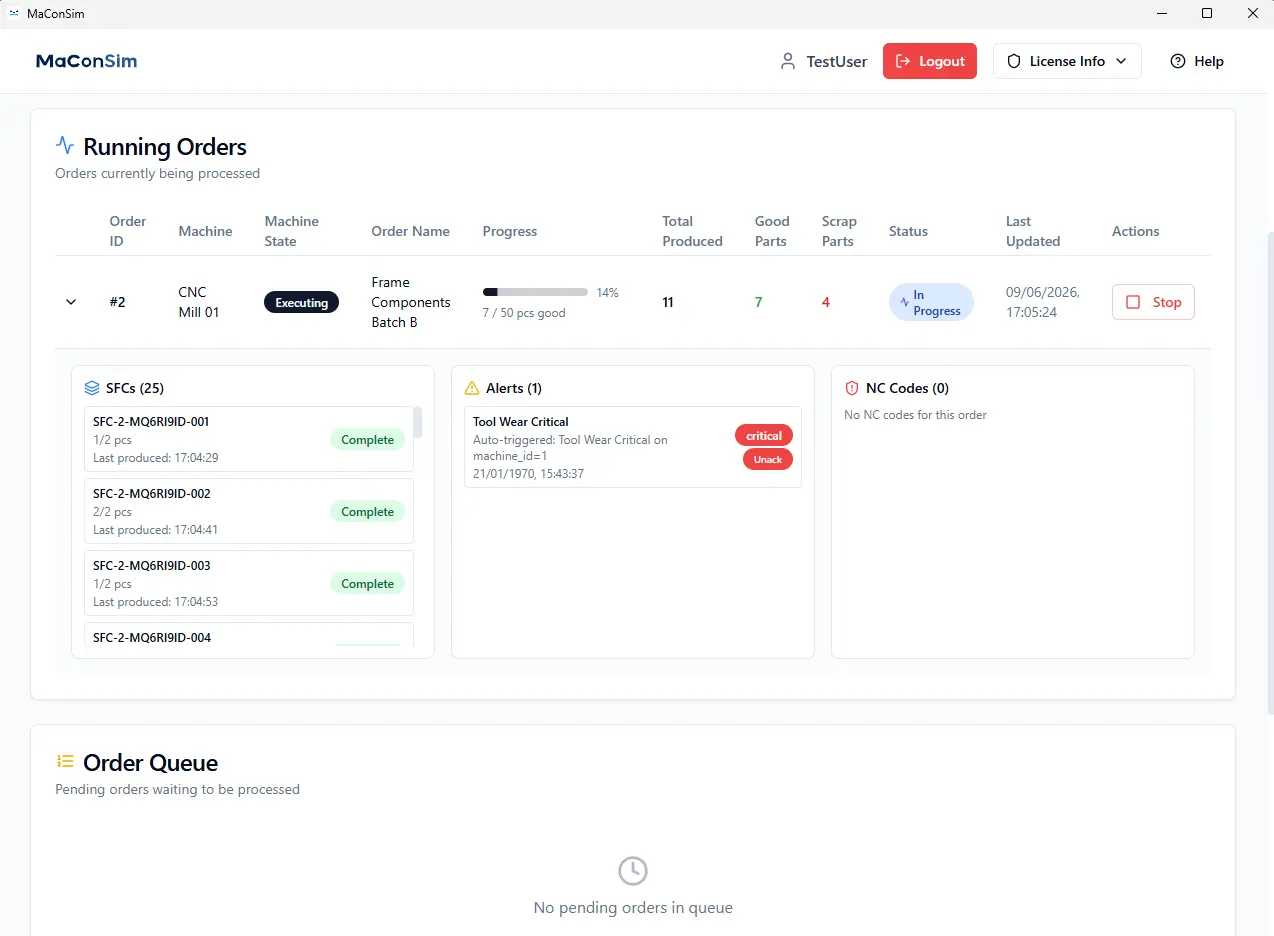Select SFC-2-MQ6RI9ID-002 entry

[249, 511]
